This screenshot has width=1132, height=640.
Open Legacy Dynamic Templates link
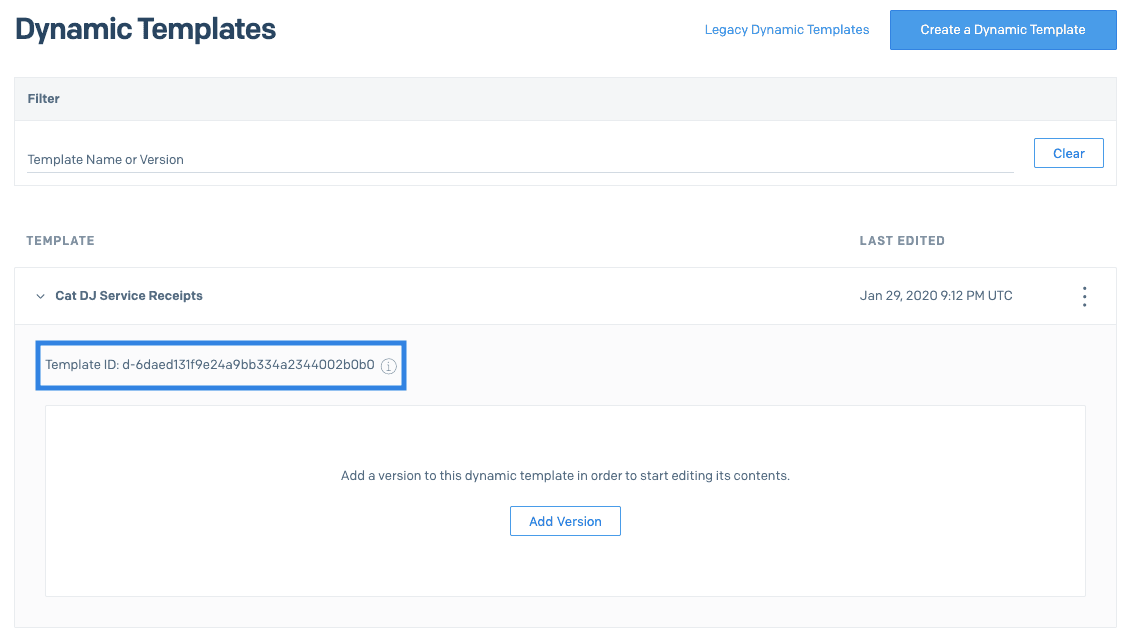tap(786, 30)
